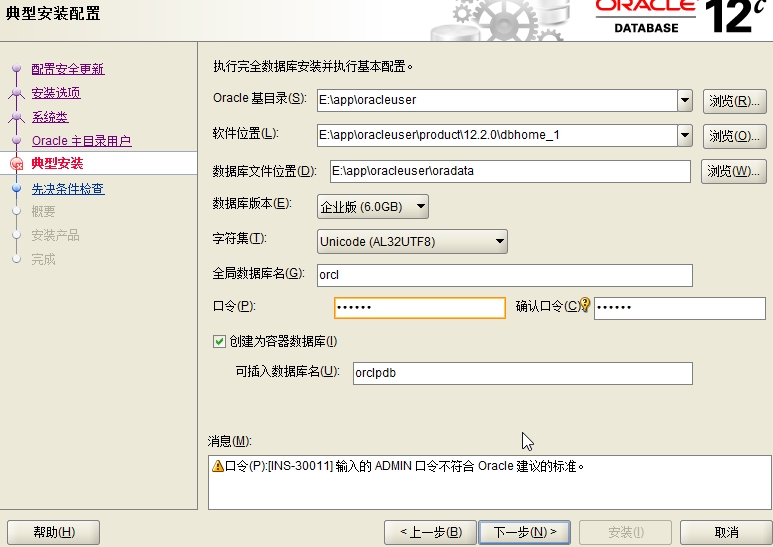Click 浏览(W) button for database files
Screen dimensions: 773x547
(733, 171)
